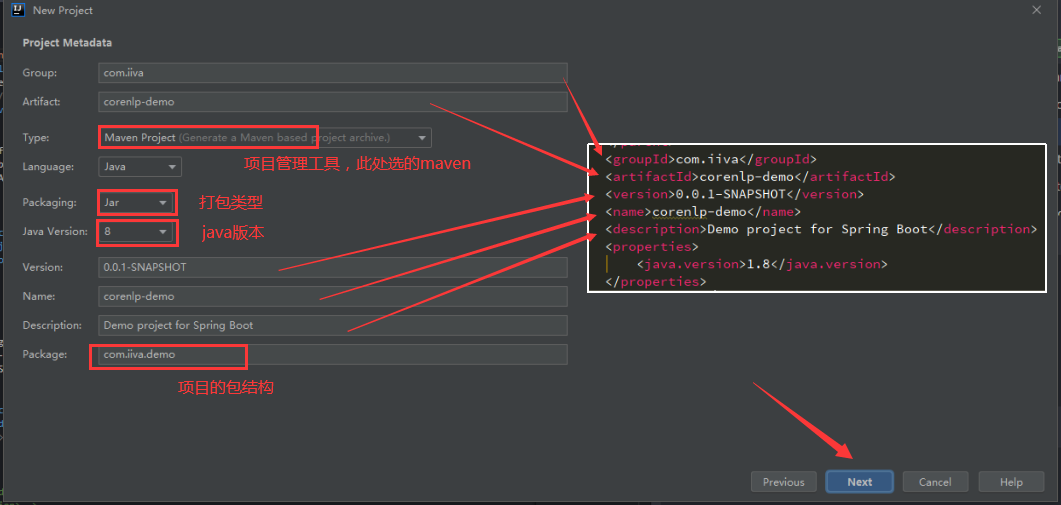This screenshot has height=505, width=1061.
Task: Click the Package: label
Action: coord(45,355)
